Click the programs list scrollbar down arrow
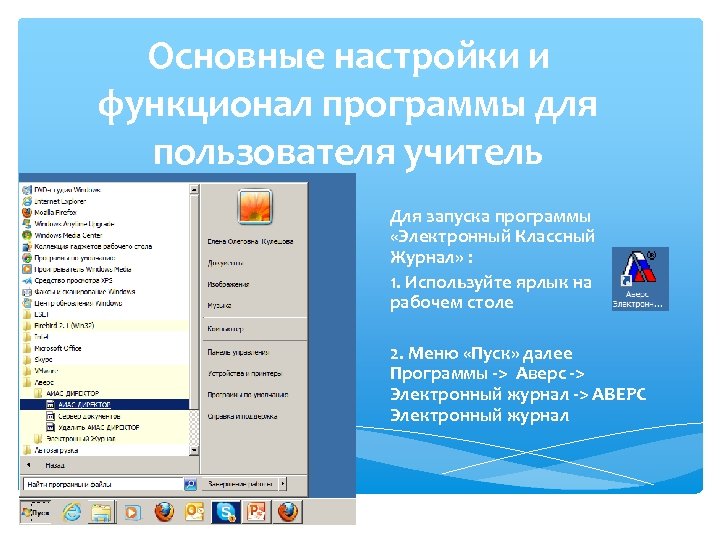The width and height of the screenshot is (720, 540). pos(194,450)
